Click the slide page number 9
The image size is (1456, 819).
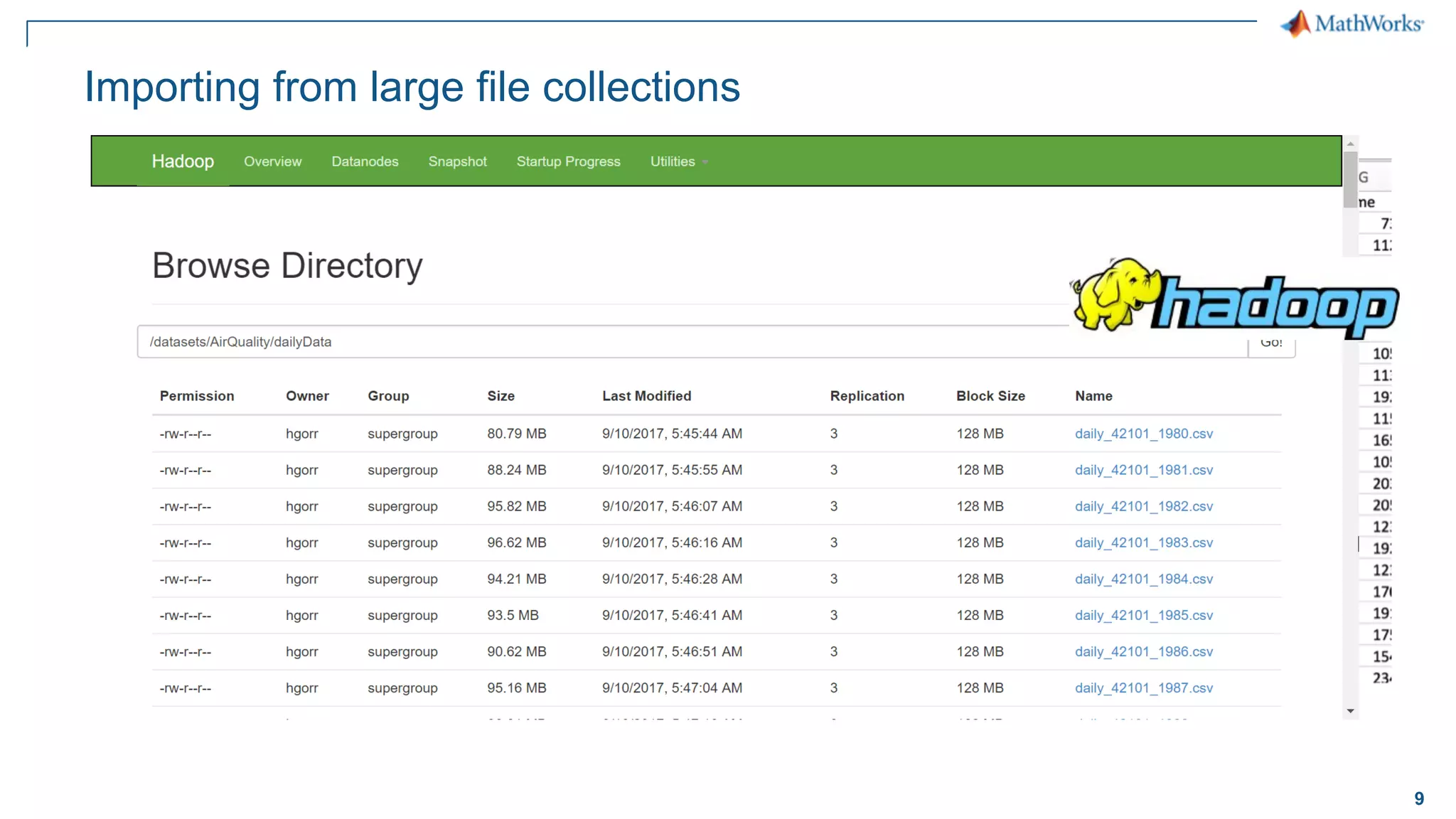tap(1419, 798)
